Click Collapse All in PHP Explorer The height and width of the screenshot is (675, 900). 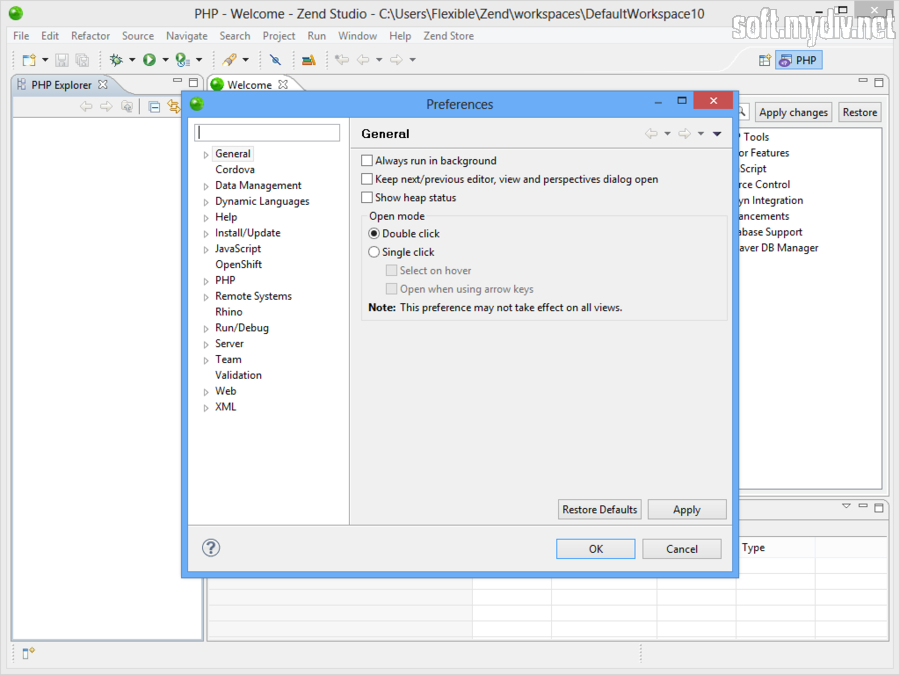tap(154, 107)
